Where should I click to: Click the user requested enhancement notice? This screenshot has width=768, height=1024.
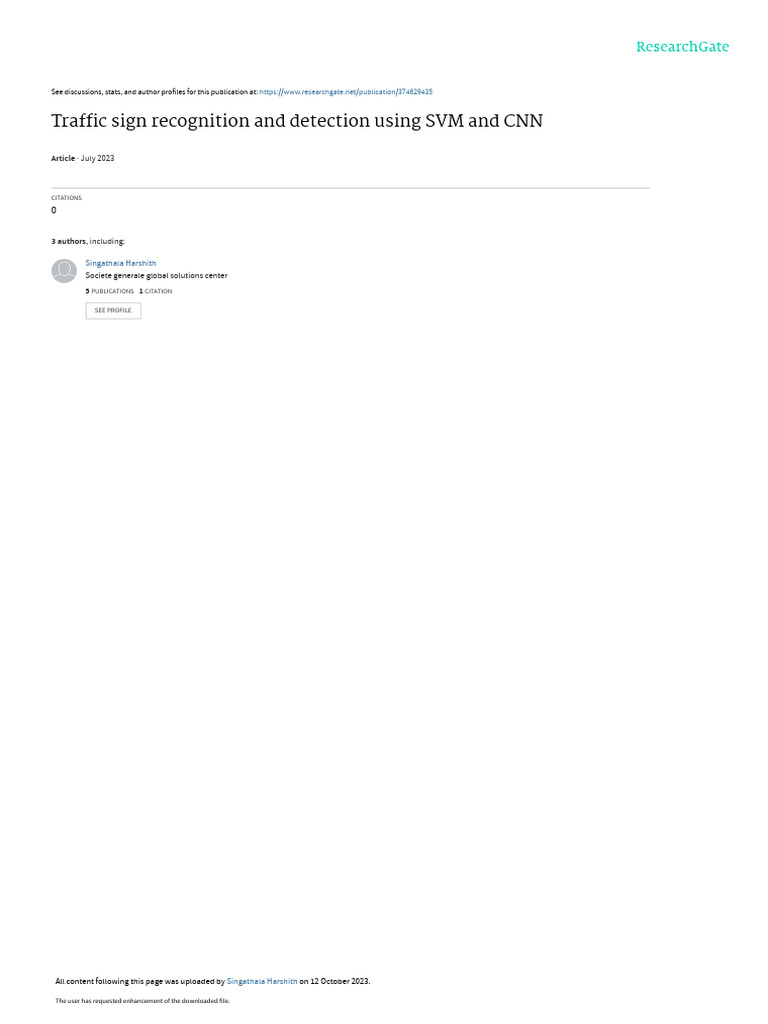[142, 1000]
